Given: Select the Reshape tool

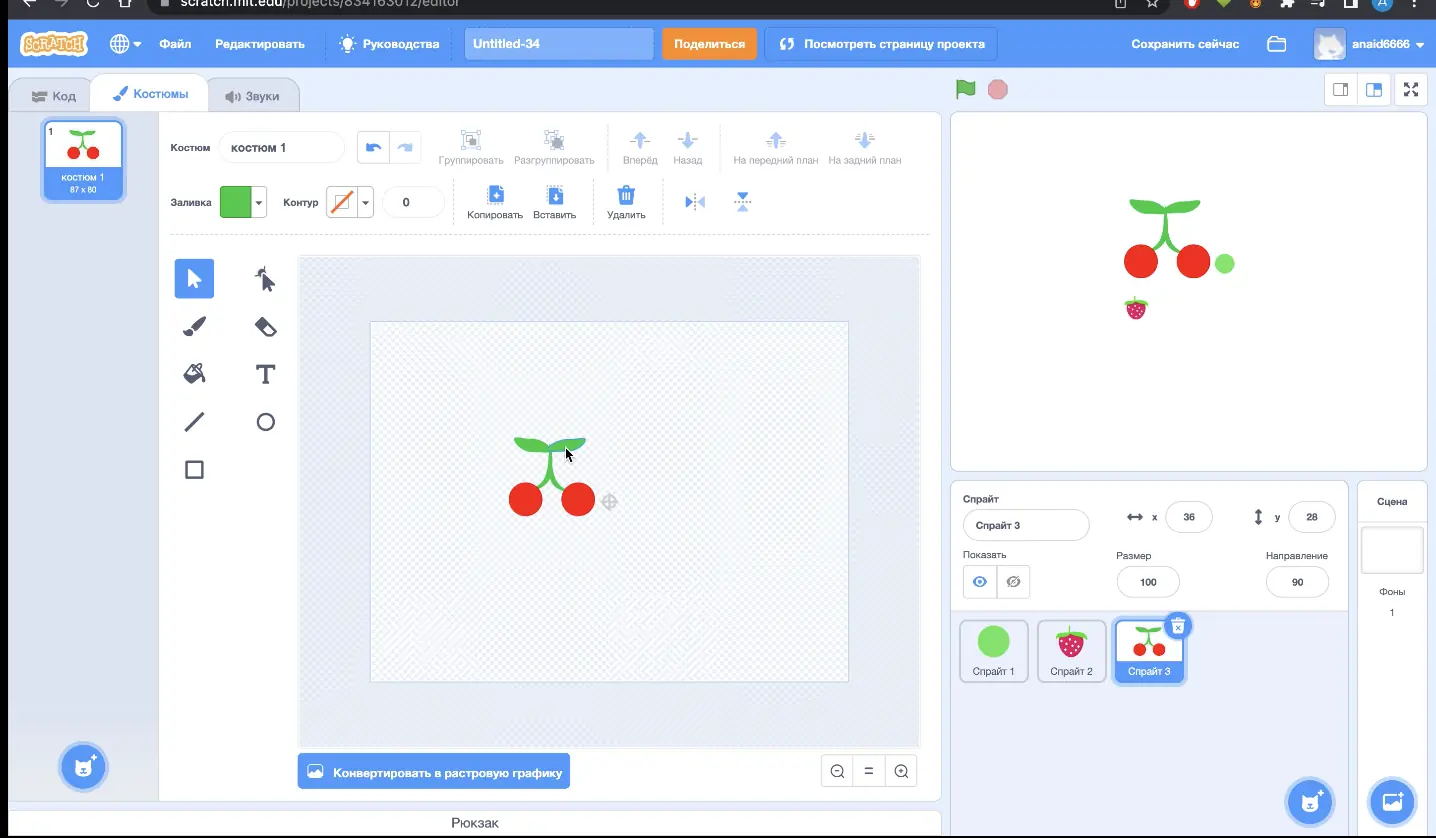Looking at the screenshot, I should (265, 279).
